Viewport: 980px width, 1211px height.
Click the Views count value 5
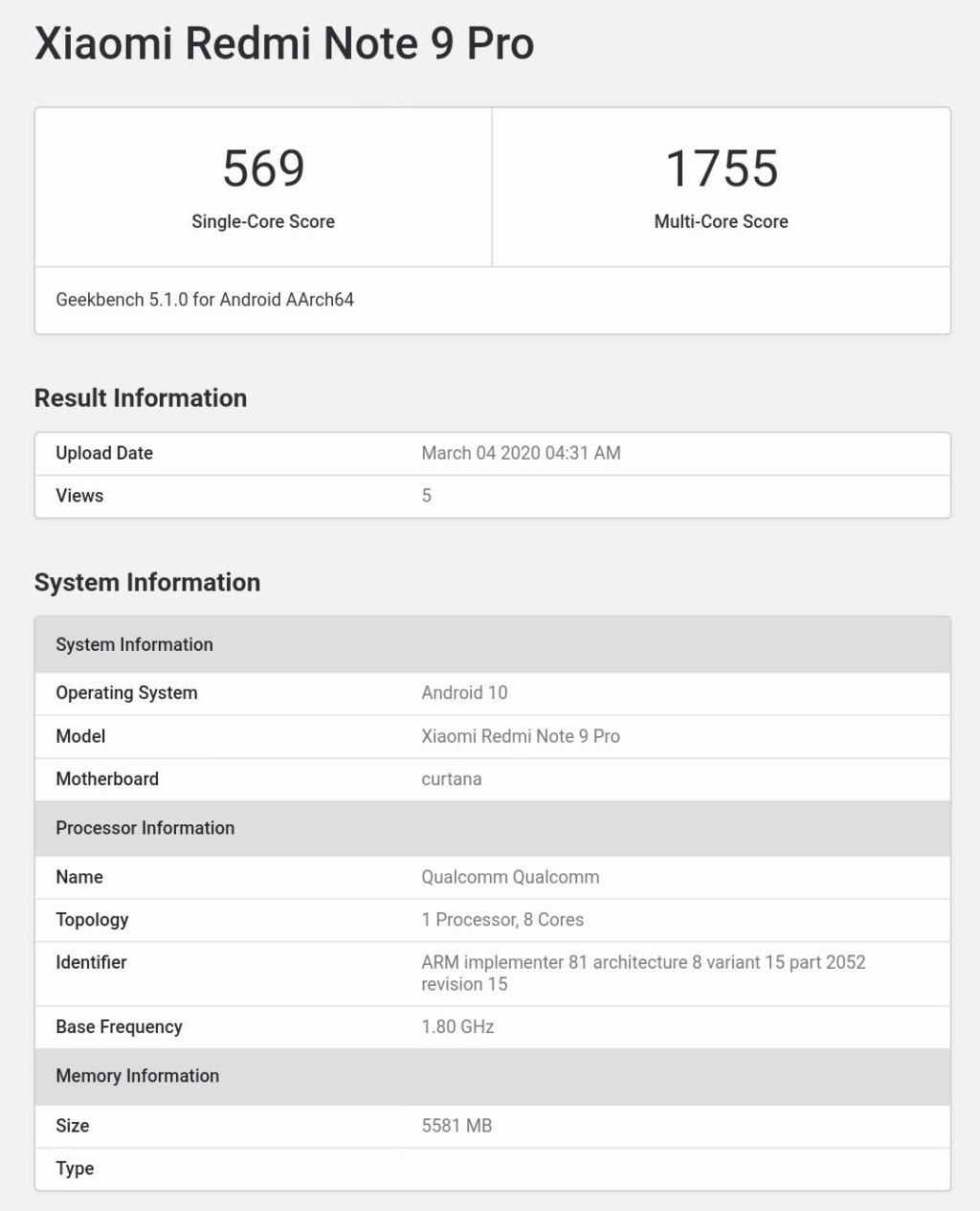click(427, 496)
